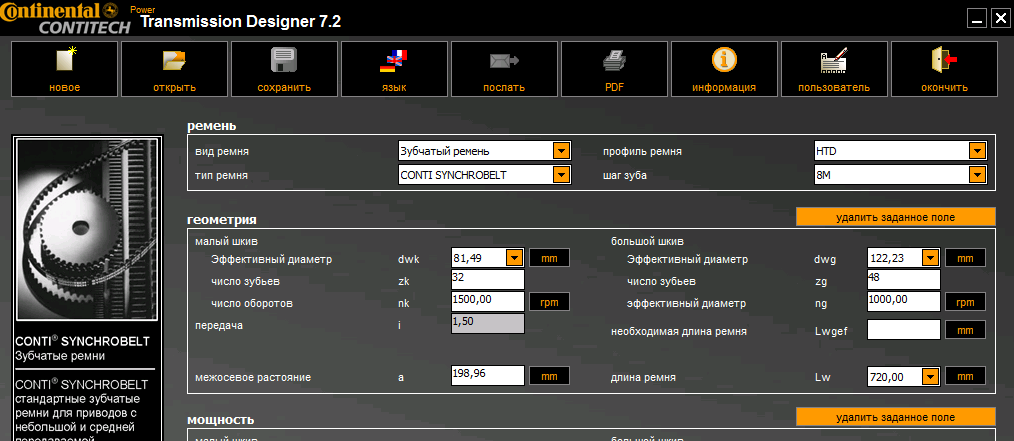Click the необходимая длина ремня label
This screenshot has width=1014, height=441.
click(x=679, y=331)
